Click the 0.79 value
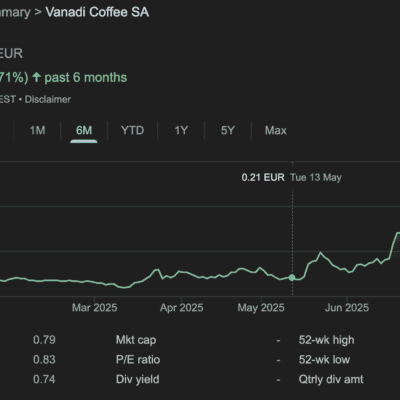Image resolution: width=400 pixels, height=400 pixels. tap(44, 340)
